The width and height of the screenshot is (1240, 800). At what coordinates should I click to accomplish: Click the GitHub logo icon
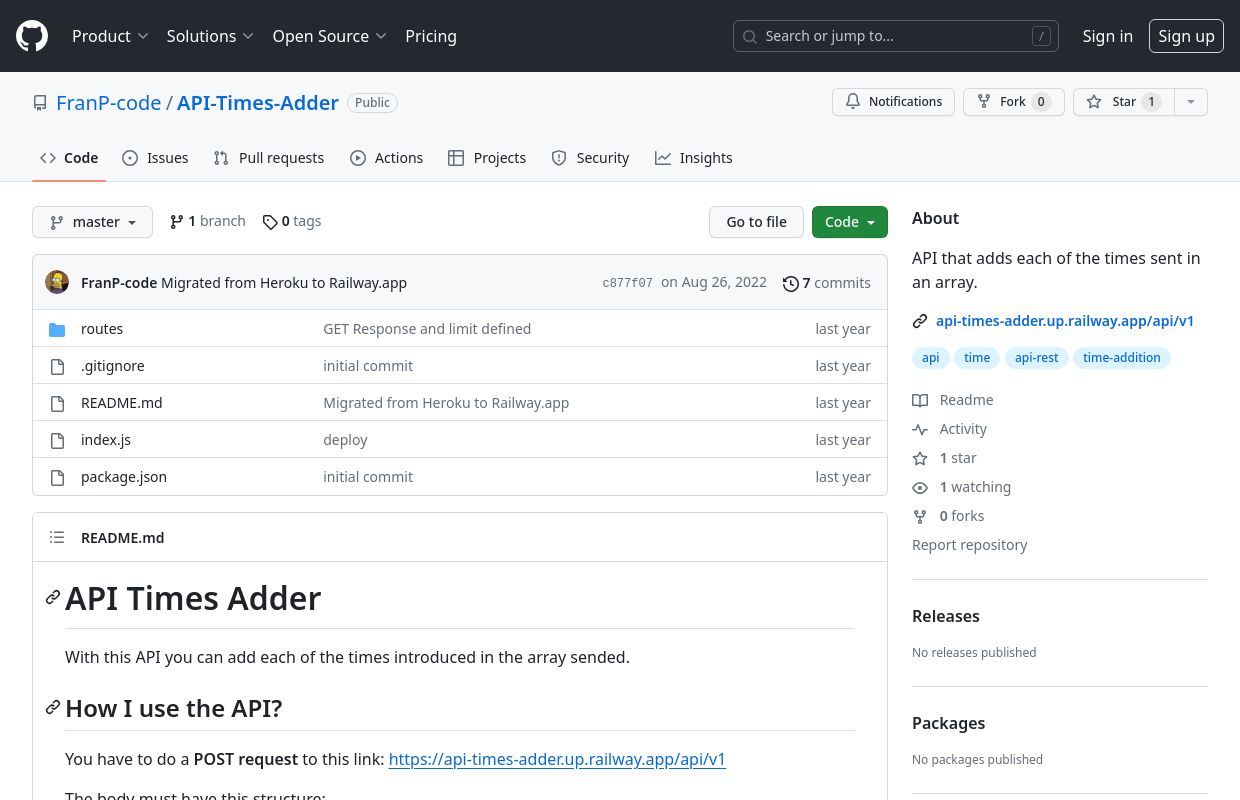click(x=32, y=36)
